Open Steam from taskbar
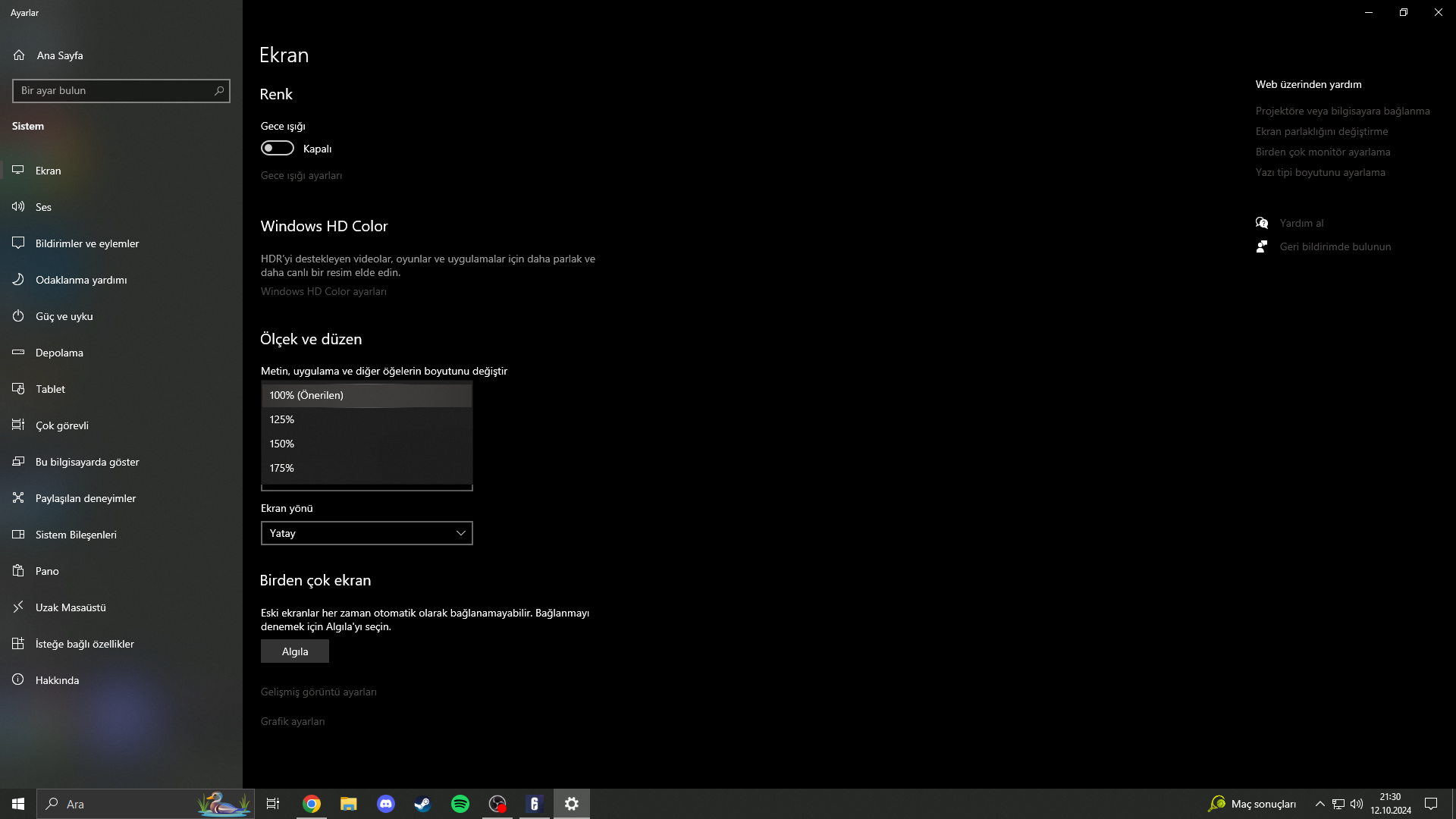Screen dimensions: 1456x819 tap(422, 804)
